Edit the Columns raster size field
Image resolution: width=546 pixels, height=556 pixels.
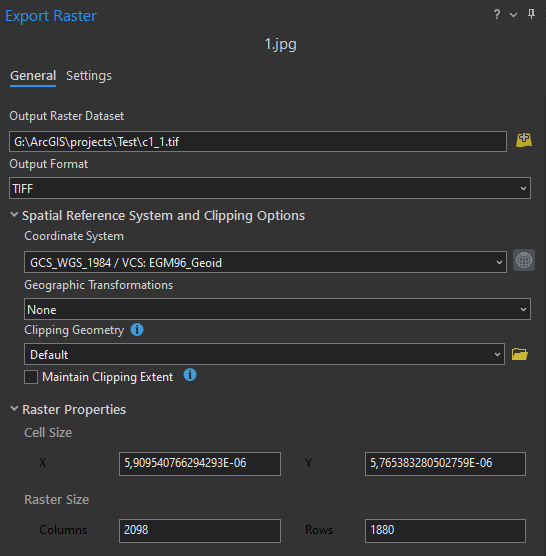click(x=200, y=531)
